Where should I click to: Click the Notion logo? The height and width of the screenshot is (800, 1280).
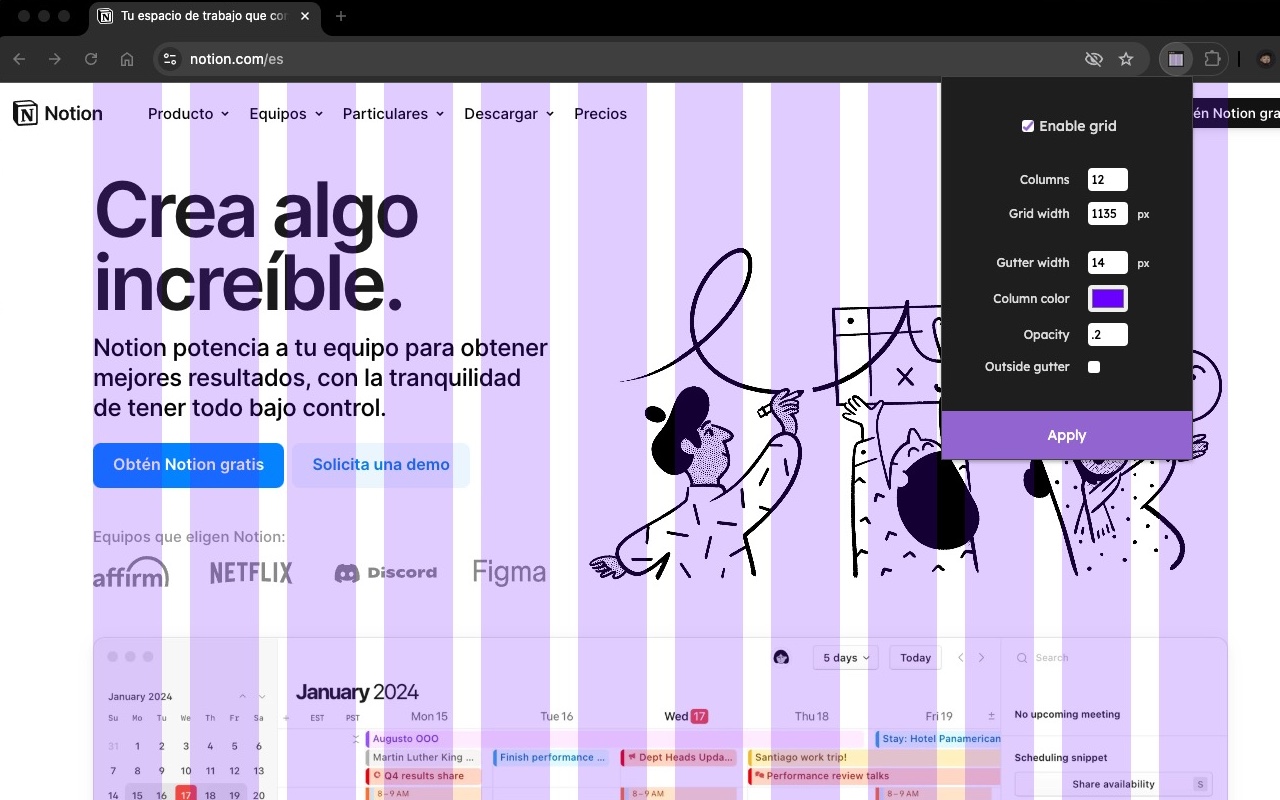click(x=58, y=113)
